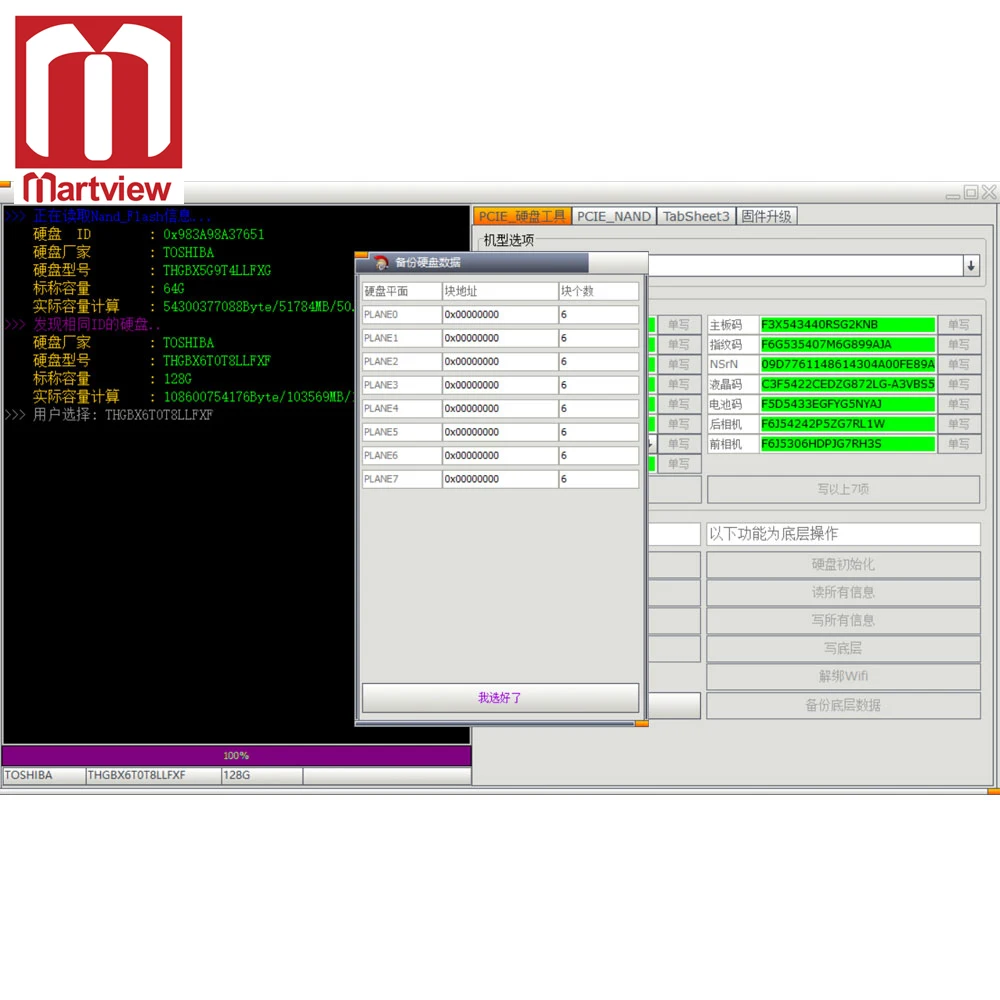Click the 写底层 button
Screen dimensions: 1000x1000
point(843,649)
